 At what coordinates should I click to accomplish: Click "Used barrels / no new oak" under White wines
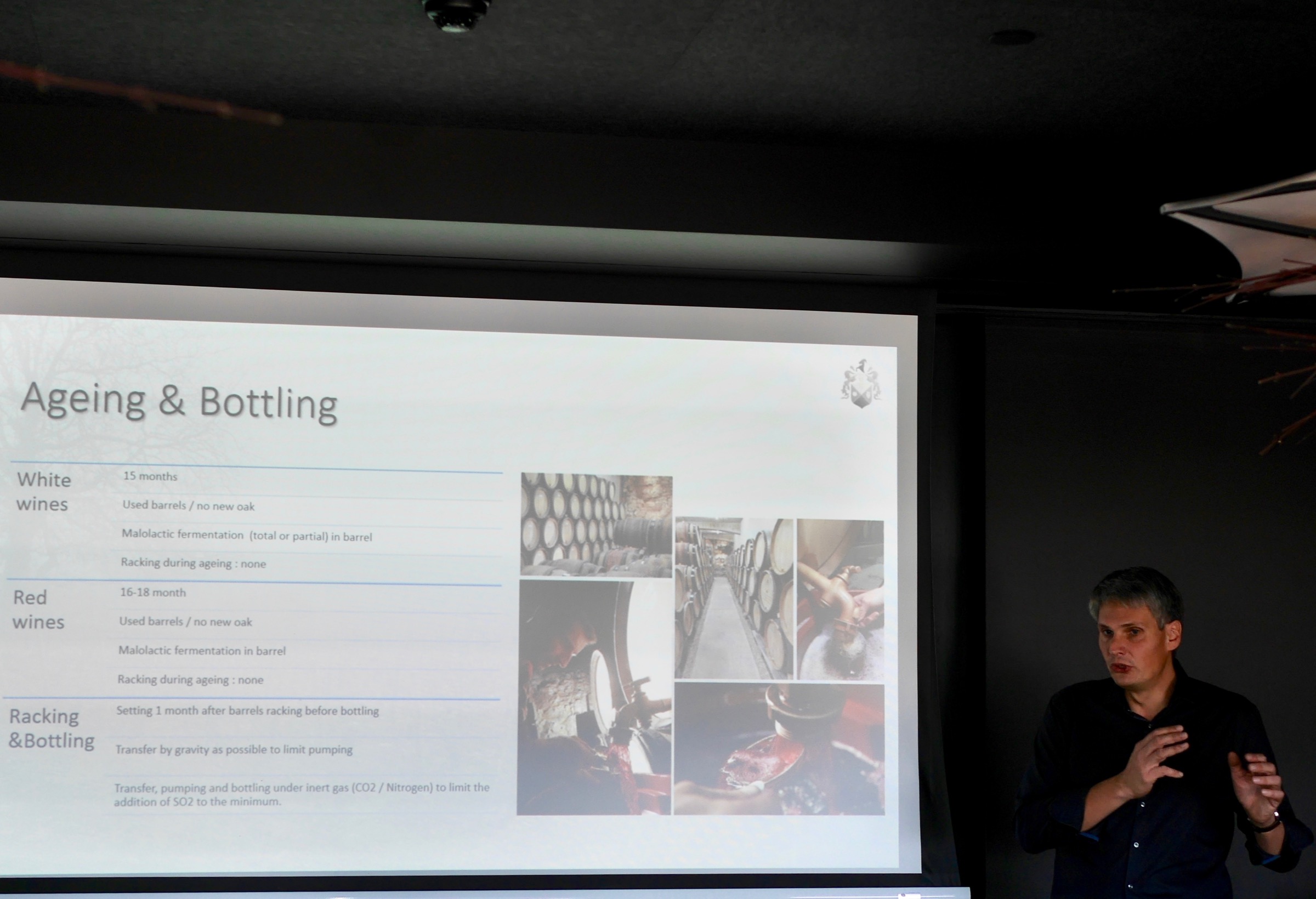coord(189,505)
